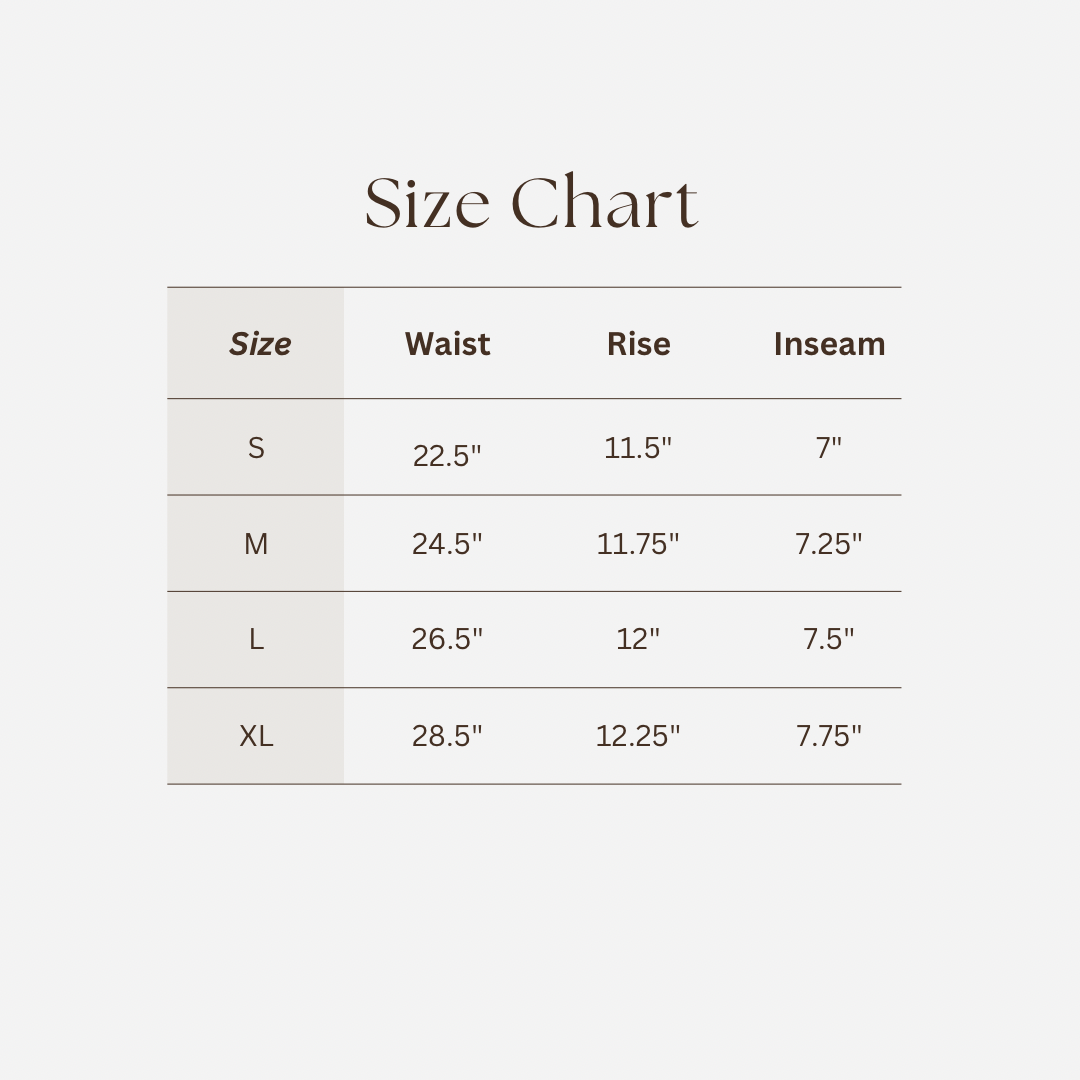Image resolution: width=1080 pixels, height=1080 pixels.
Task: Click the M size row label
Action: [256, 544]
